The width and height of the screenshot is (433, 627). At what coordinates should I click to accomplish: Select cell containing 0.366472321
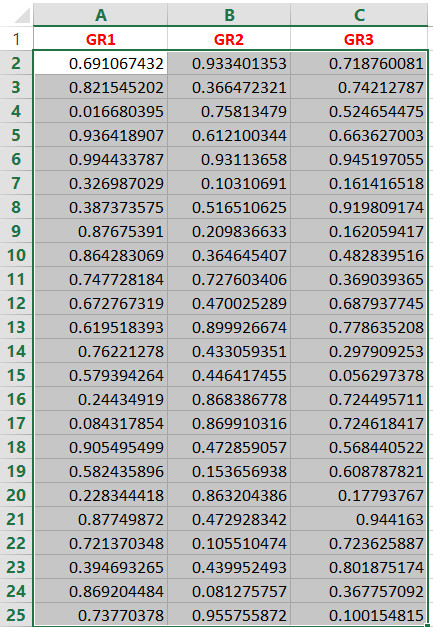229,87
